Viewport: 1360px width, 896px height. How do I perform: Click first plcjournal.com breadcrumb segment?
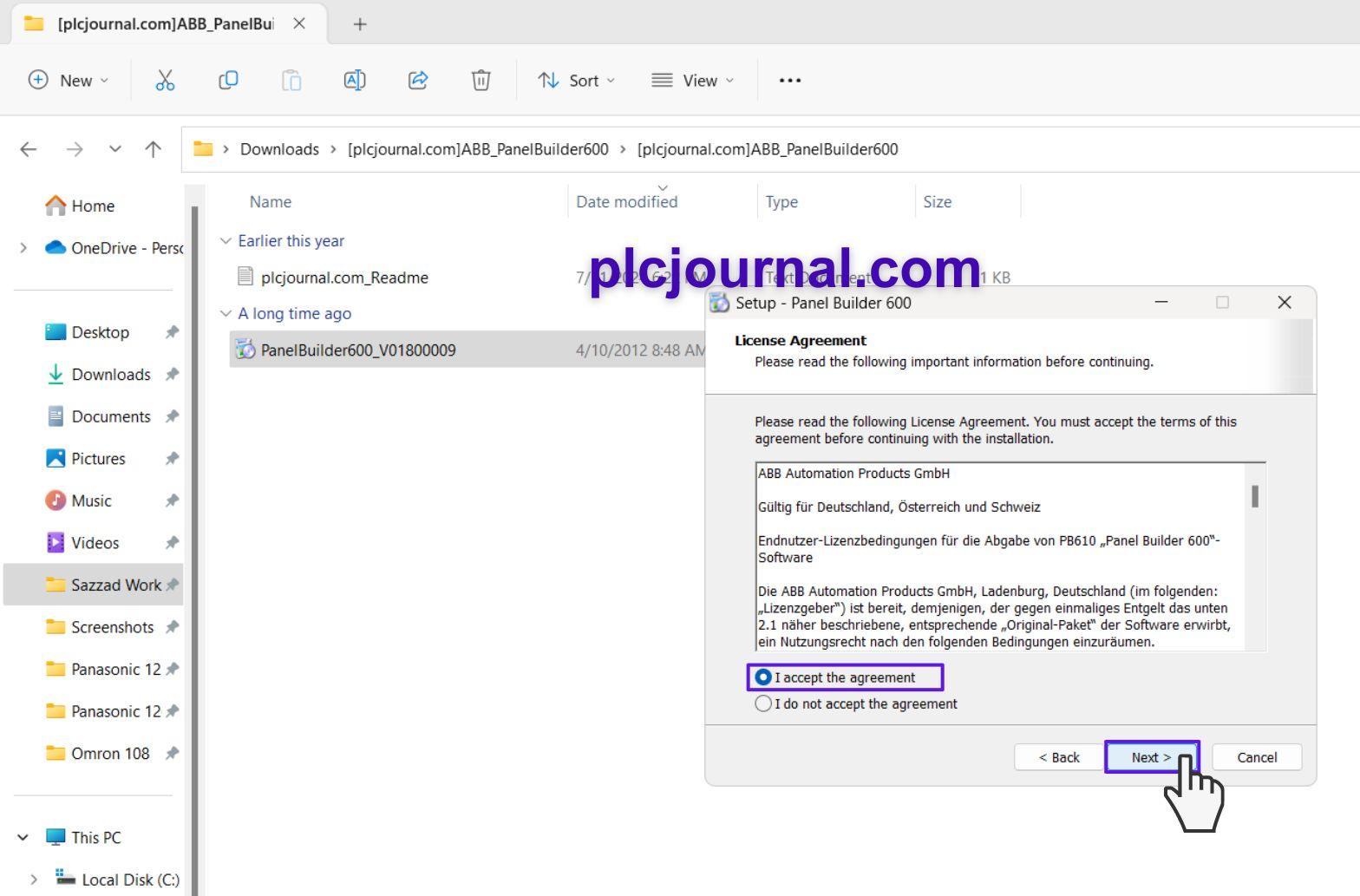[x=478, y=149]
